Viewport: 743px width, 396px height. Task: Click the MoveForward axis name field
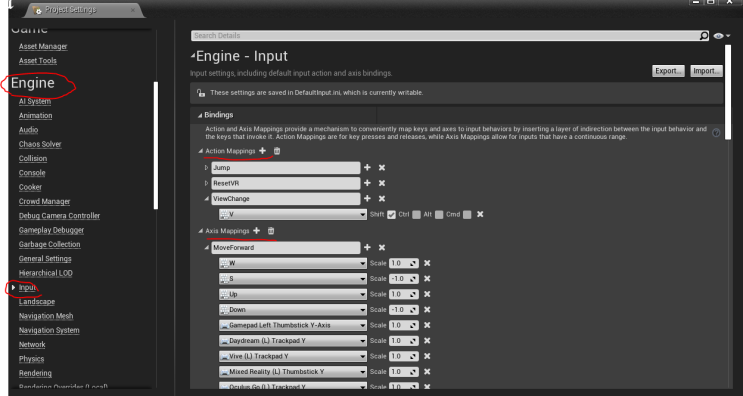(x=286, y=247)
